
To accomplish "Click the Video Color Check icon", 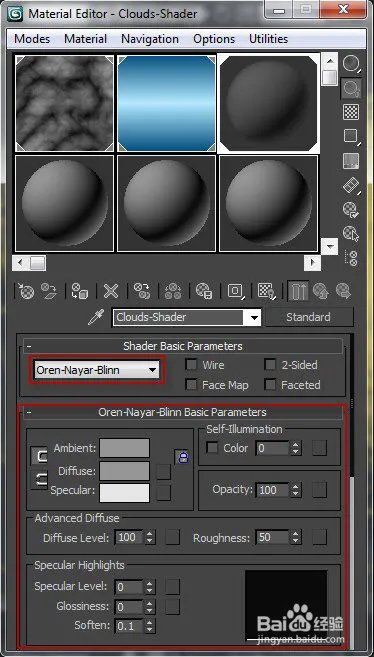I will coord(351,161).
